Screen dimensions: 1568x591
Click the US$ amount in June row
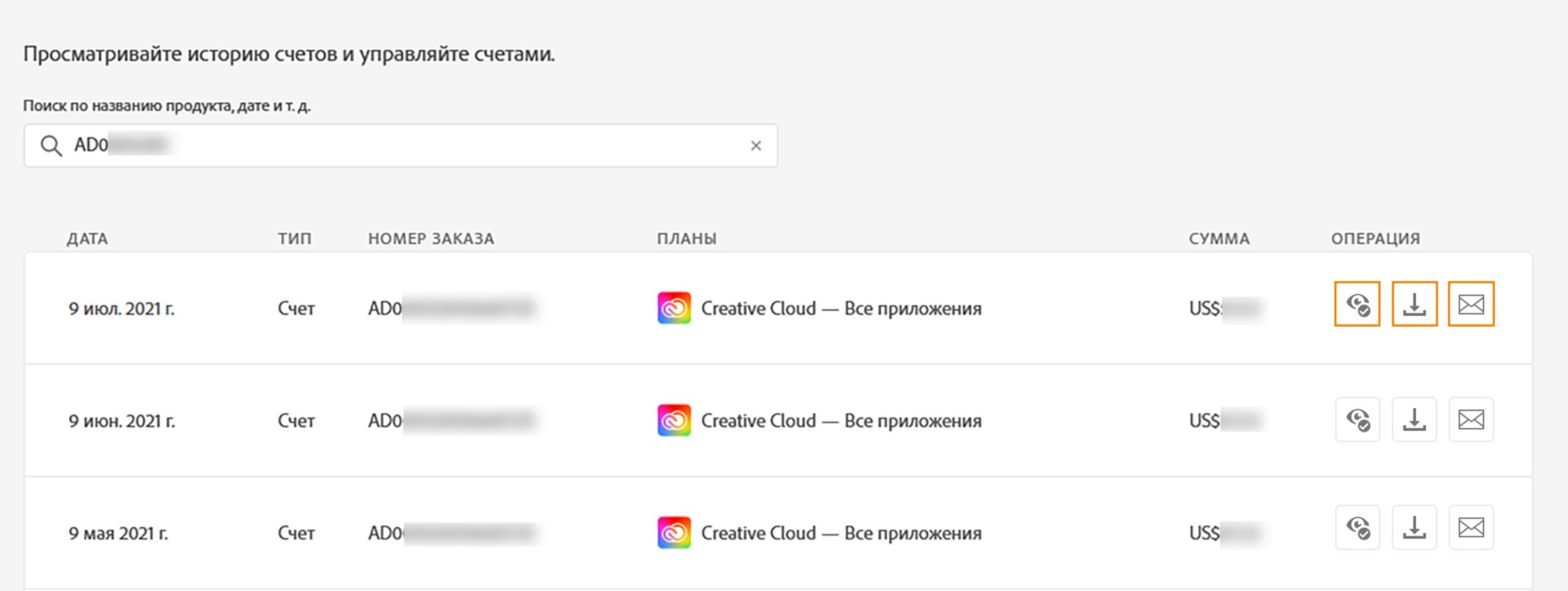click(1225, 421)
